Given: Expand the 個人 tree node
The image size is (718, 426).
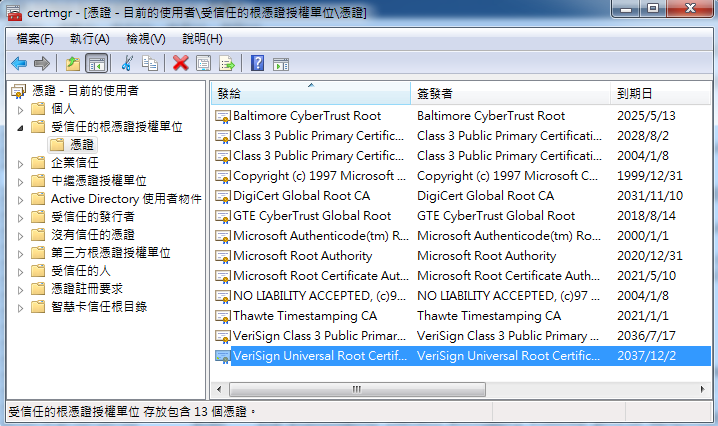Looking at the screenshot, I should [20, 110].
